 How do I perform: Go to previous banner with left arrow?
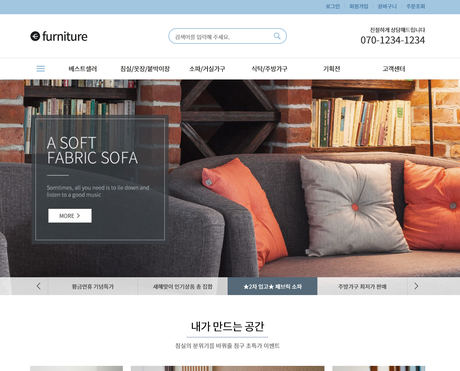coord(39,286)
